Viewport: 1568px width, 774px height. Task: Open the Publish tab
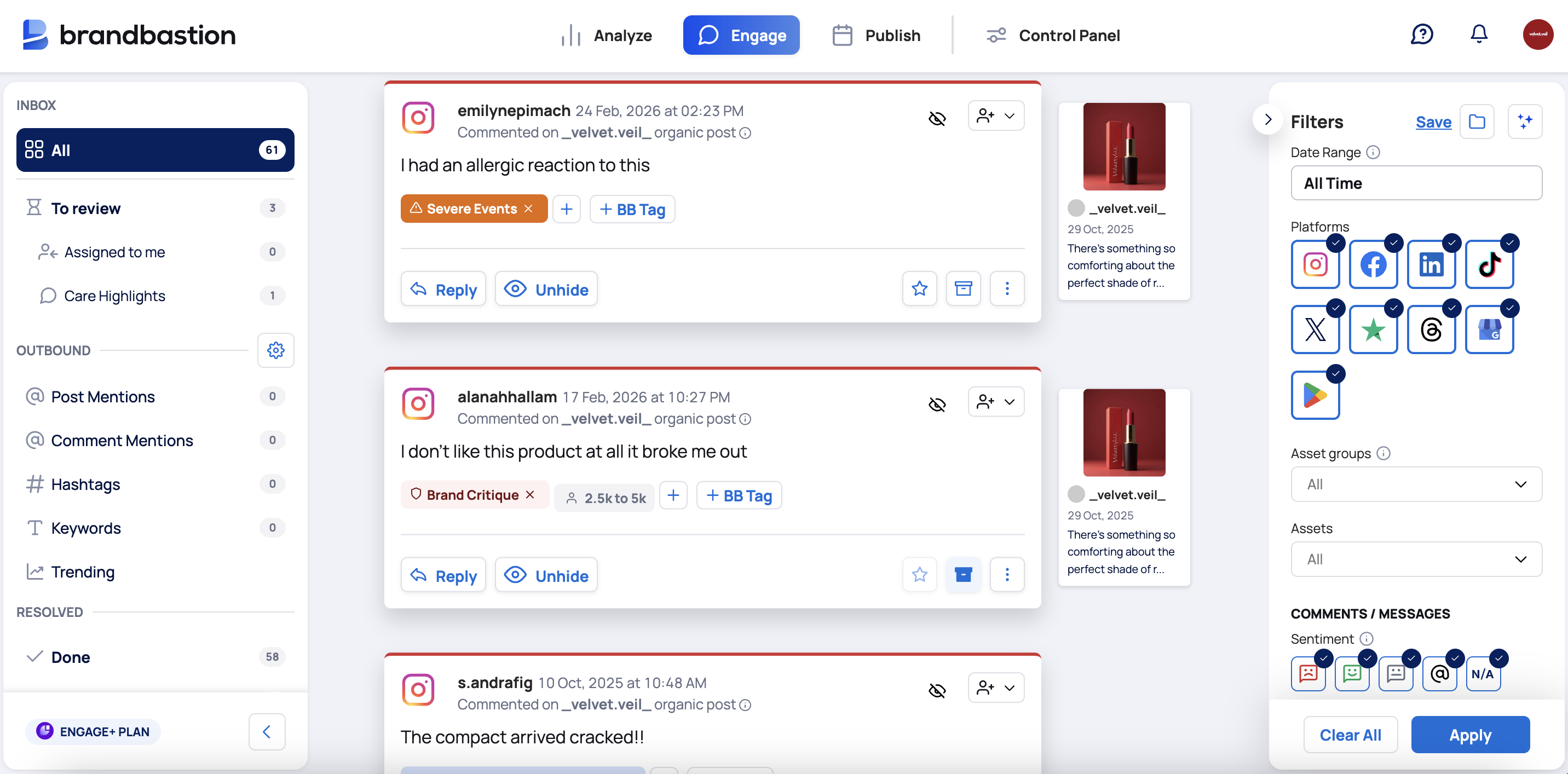coord(876,35)
